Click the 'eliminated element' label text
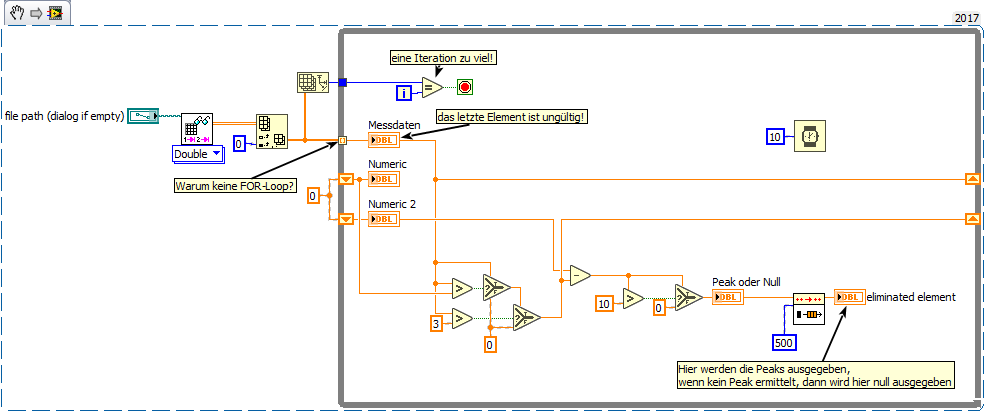This screenshot has height=412, width=985. coord(912,297)
